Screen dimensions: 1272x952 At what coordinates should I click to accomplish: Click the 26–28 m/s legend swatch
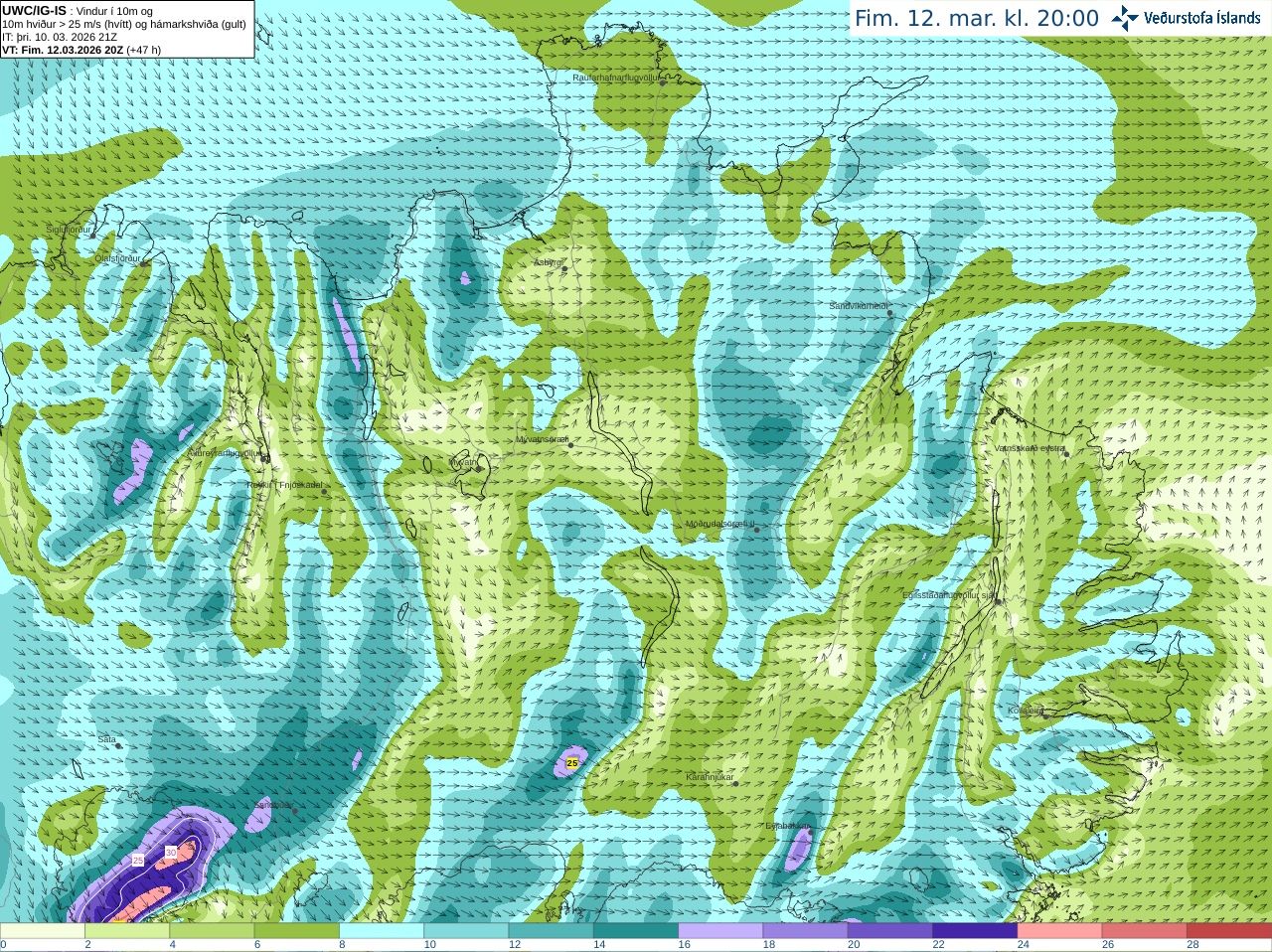1145,931
